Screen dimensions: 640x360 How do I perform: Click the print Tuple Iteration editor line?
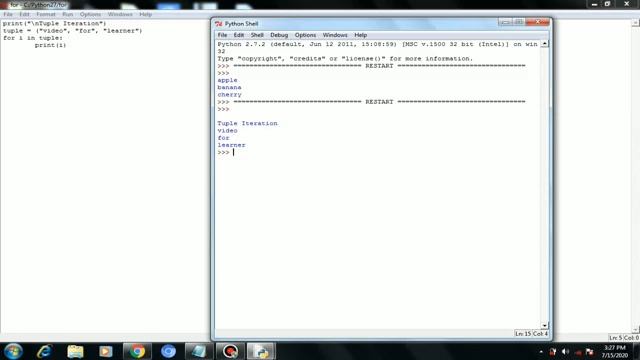pyautogui.click(x=54, y=24)
